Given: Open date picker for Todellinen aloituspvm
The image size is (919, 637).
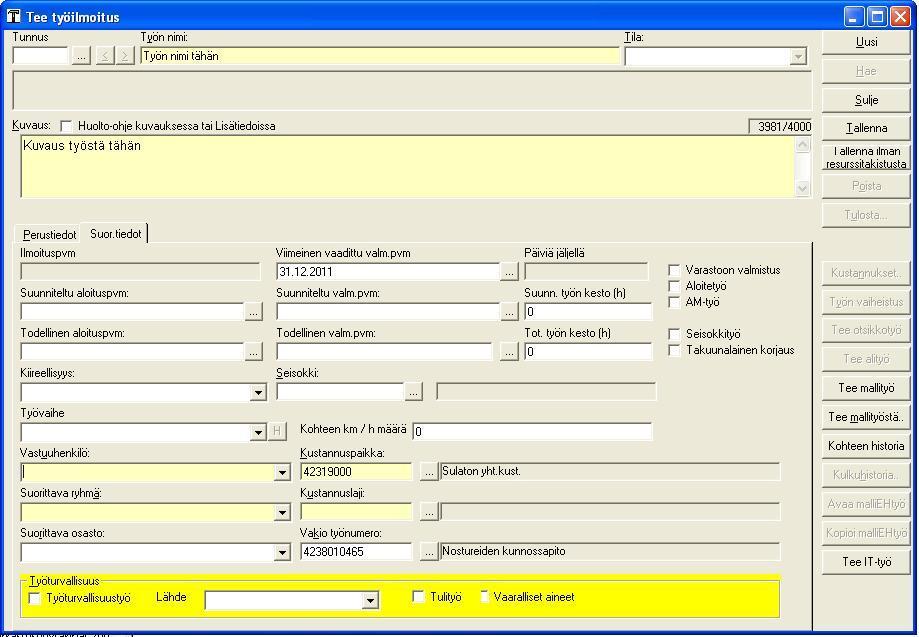Looking at the screenshot, I should pyautogui.click(x=253, y=352).
